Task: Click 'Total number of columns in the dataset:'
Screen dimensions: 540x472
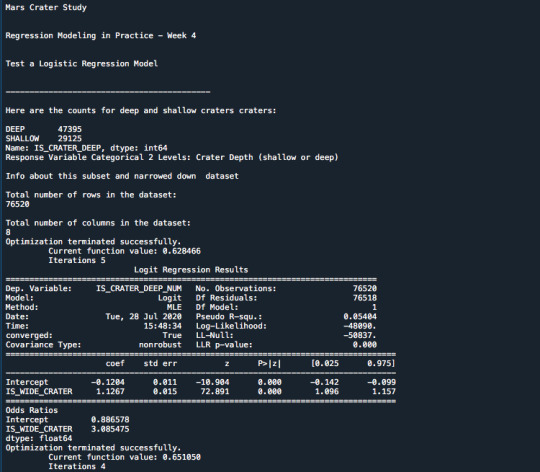Action: [98, 223]
